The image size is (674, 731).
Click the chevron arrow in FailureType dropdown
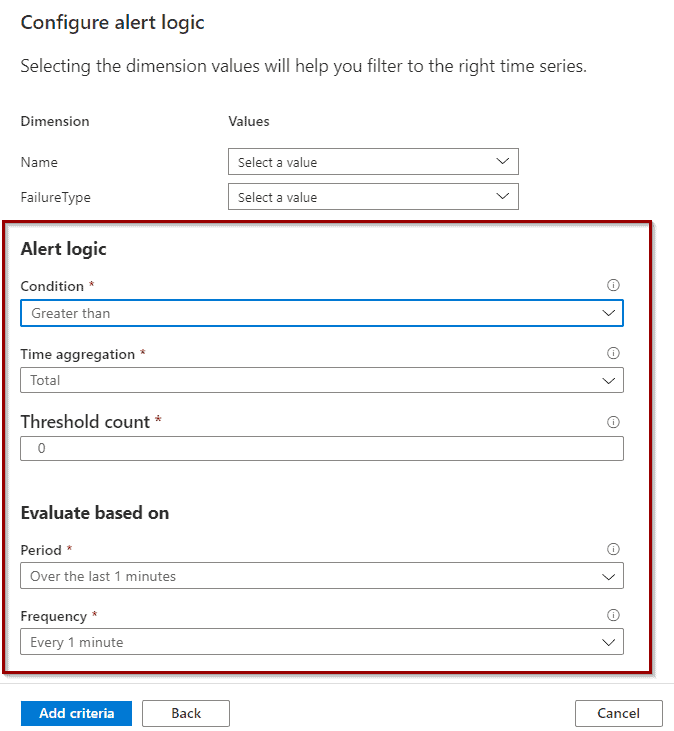click(x=502, y=196)
